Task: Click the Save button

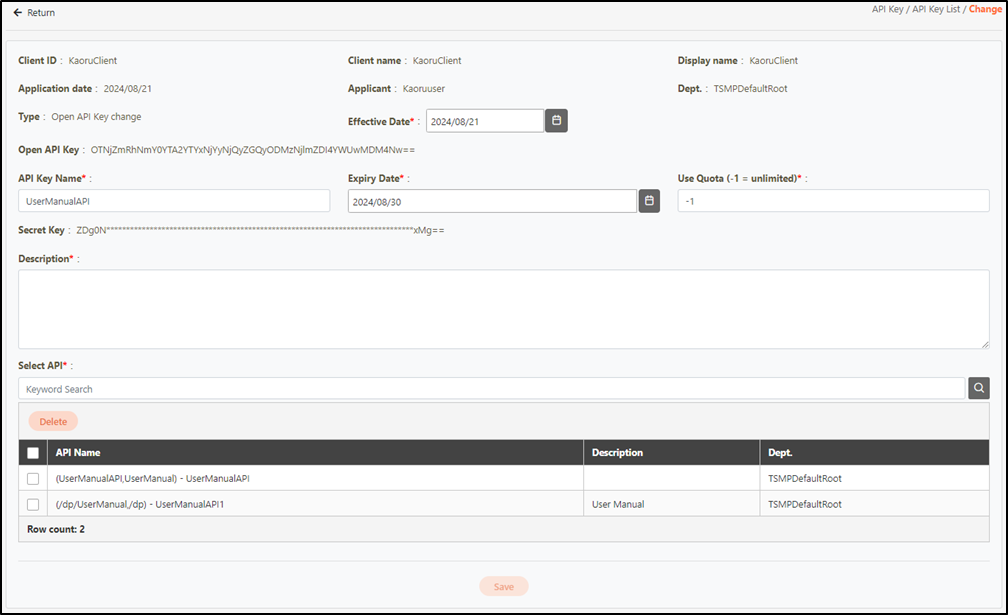Action: coord(504,587)
